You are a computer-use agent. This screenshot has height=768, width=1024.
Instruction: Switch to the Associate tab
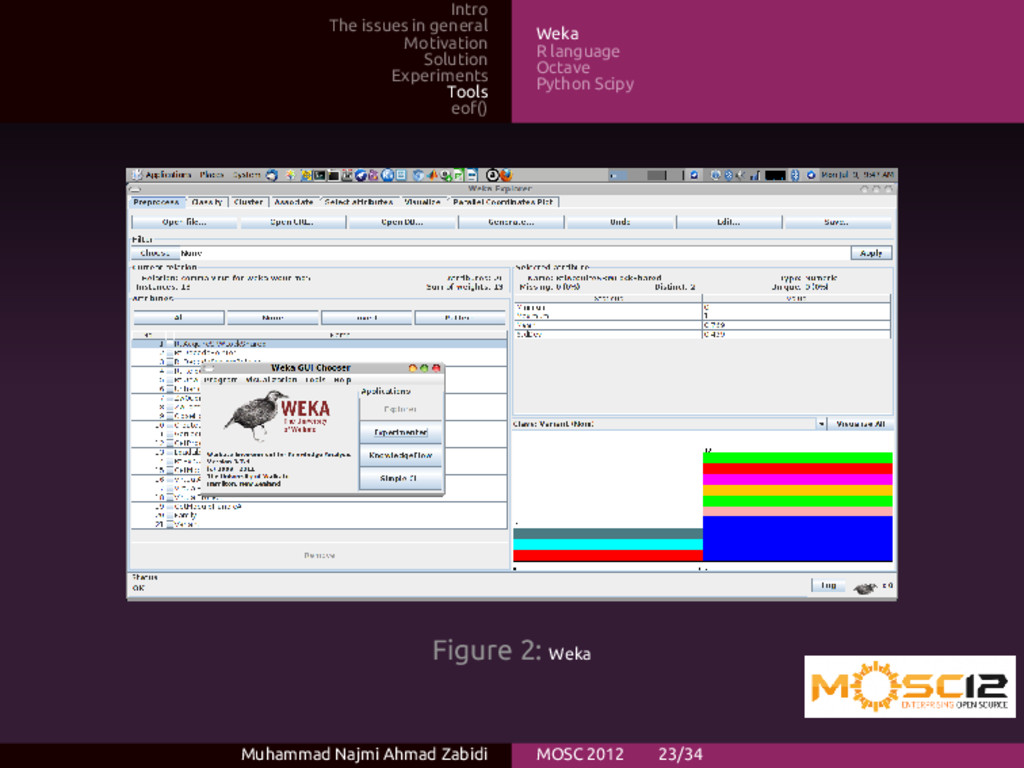(293, 202)
